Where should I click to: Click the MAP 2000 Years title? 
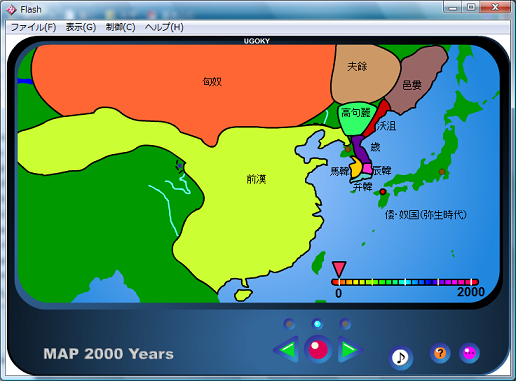[x=108, y=354]
